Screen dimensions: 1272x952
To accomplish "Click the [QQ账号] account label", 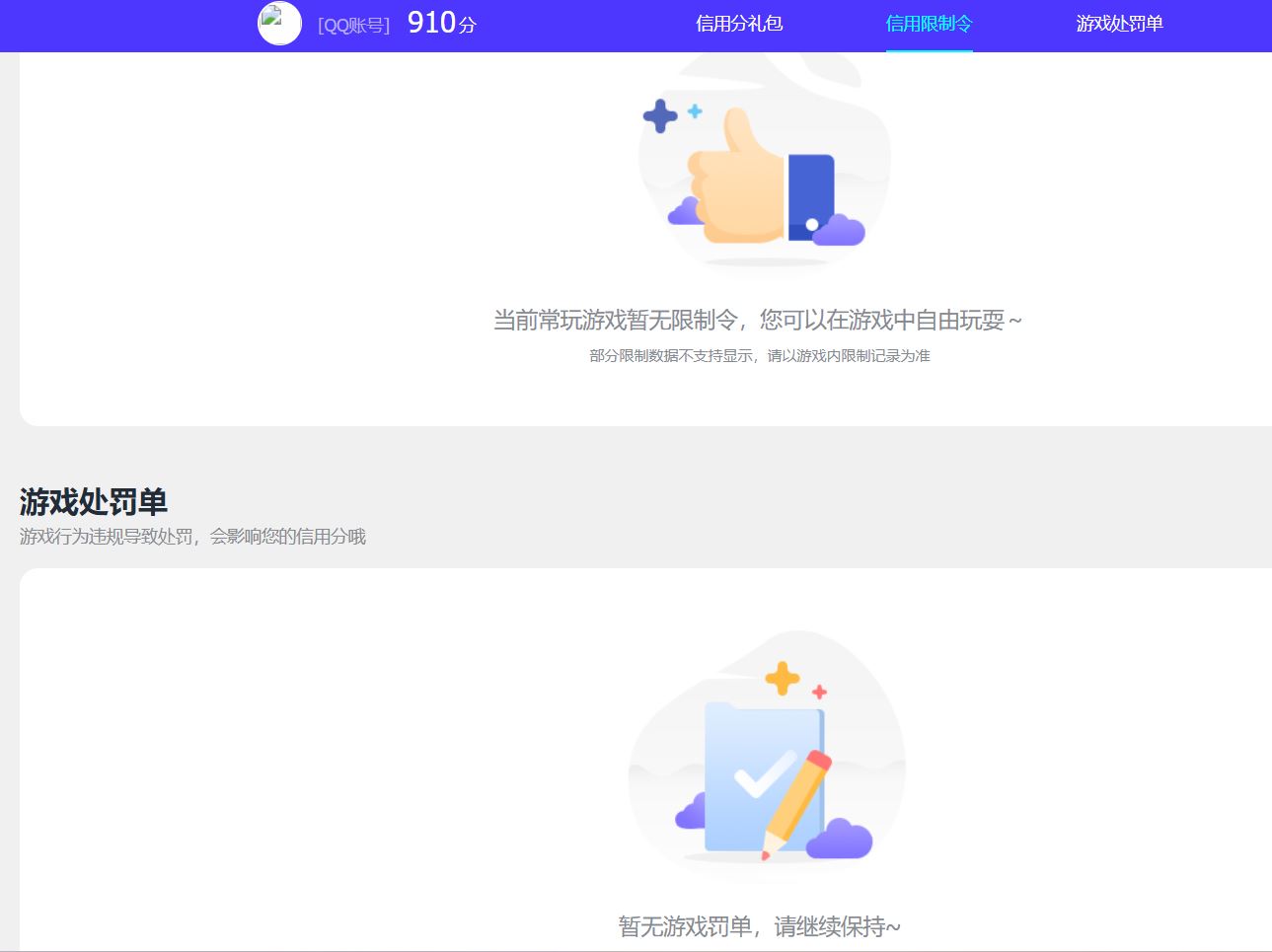I will coord(353,26).
